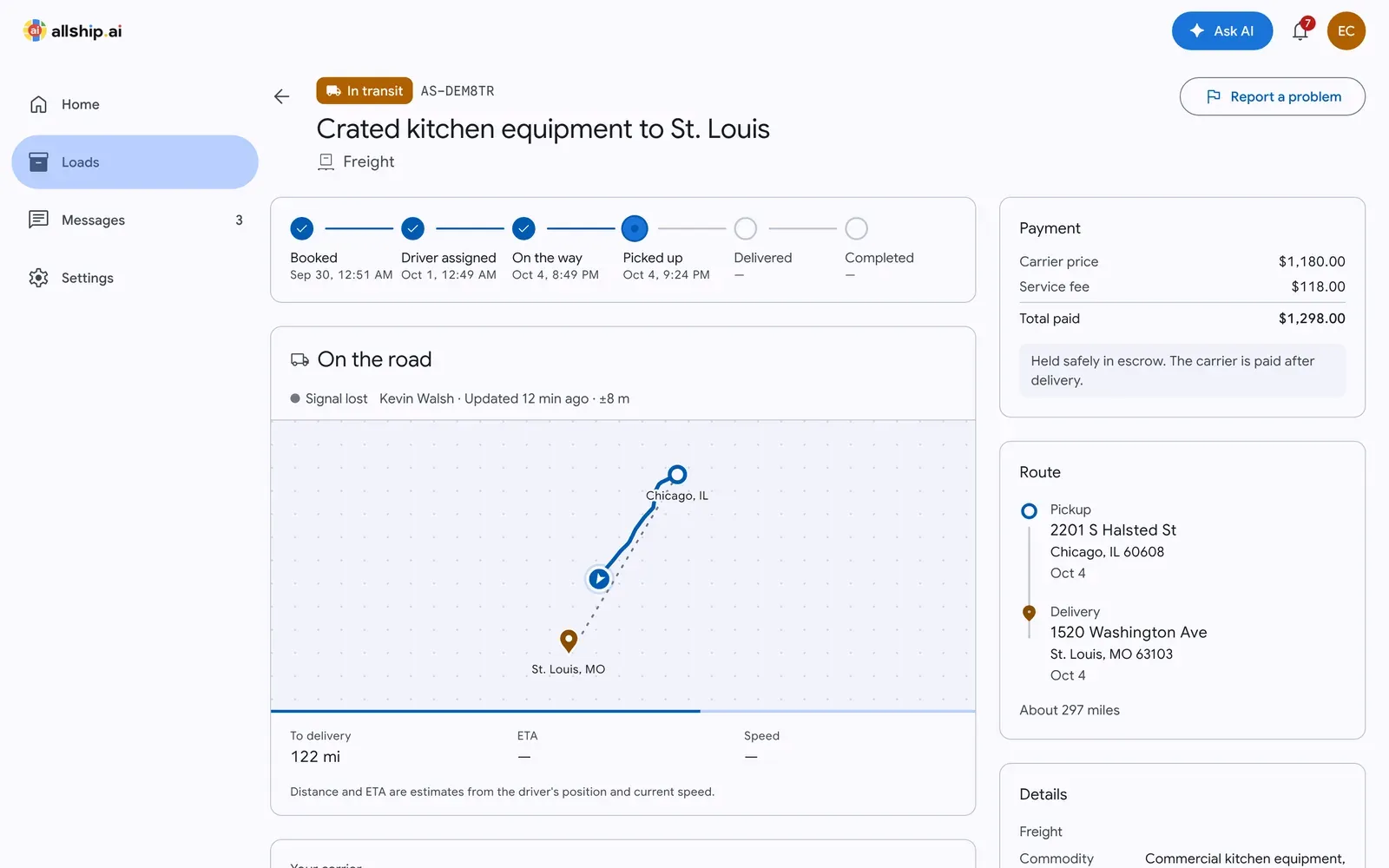Open the notifications bell
This screenshot has height=868, width=1389.
pos(1300,31)
